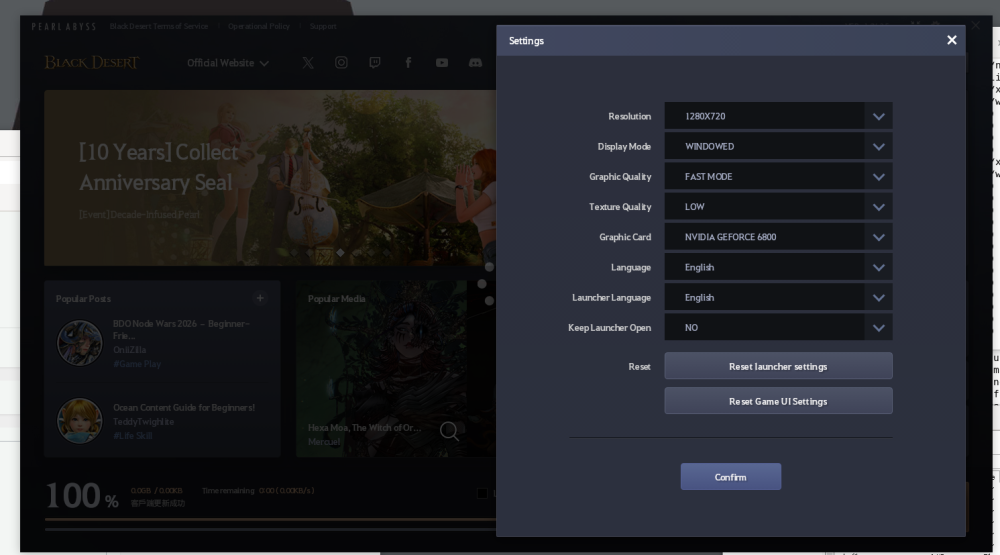1000x555 pixels.
Task: Click the Confirm button
Action: tap(730, 477)
